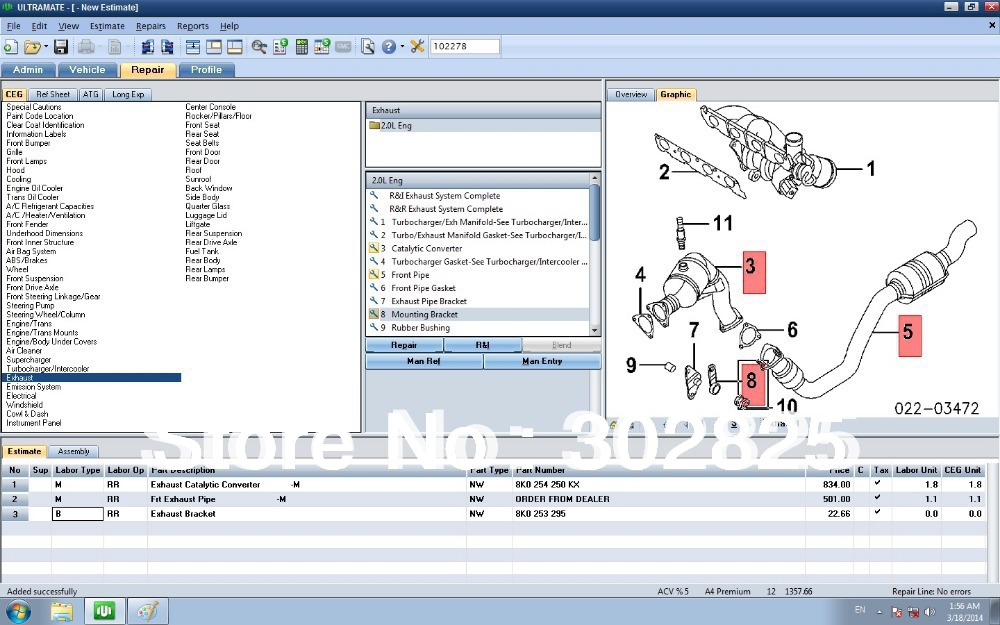Switch to the Profile tab
The height and width of the screenshot is (625, 1000).
tap(206, 70)
